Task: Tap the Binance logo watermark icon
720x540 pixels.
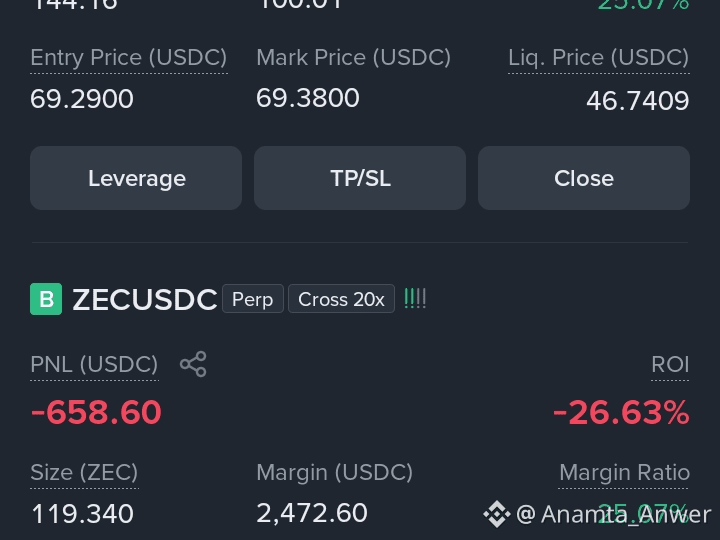Action: tap(497, 514)
